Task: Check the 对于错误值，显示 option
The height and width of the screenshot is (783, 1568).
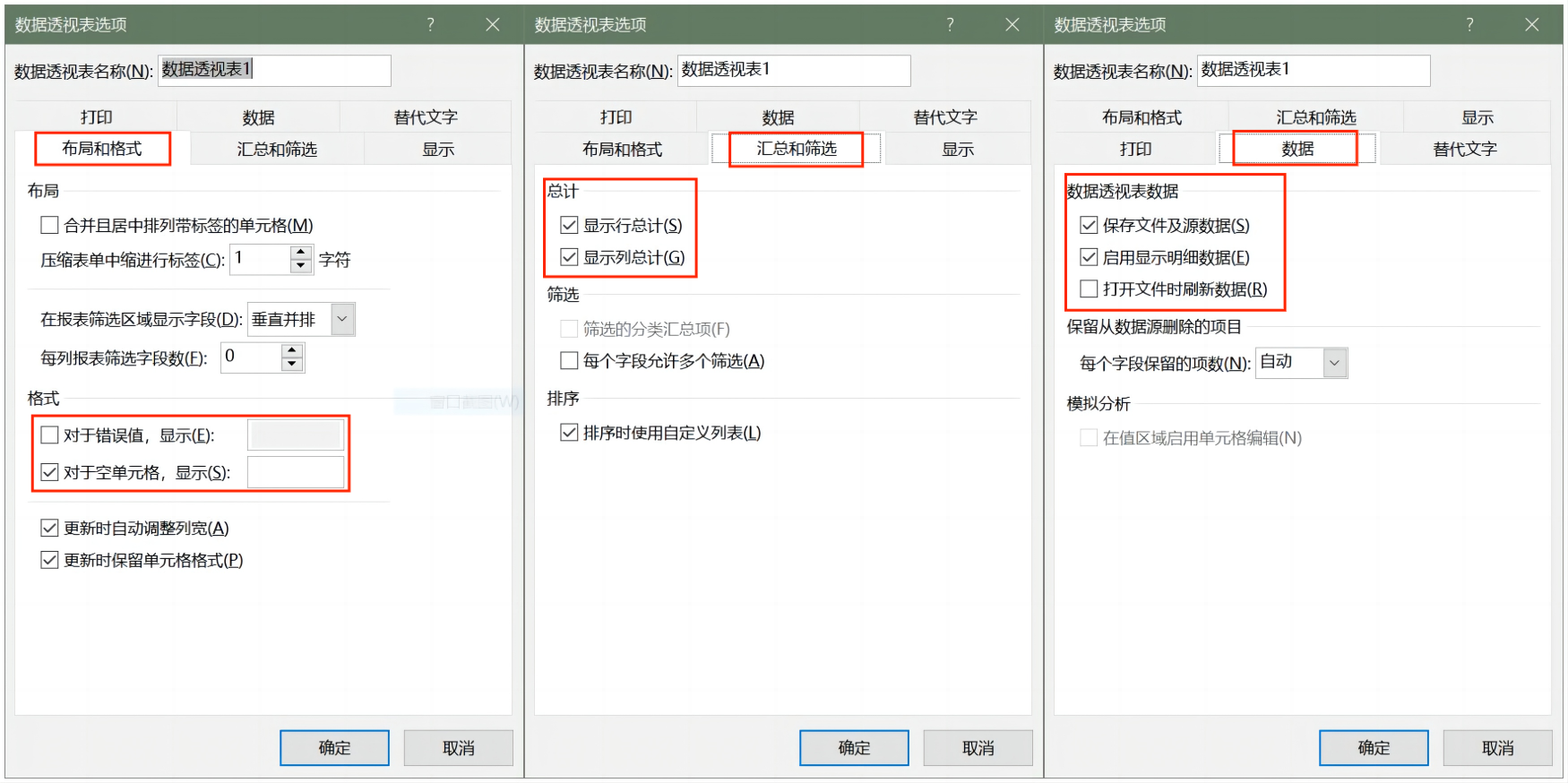Action: pos(50,435)
